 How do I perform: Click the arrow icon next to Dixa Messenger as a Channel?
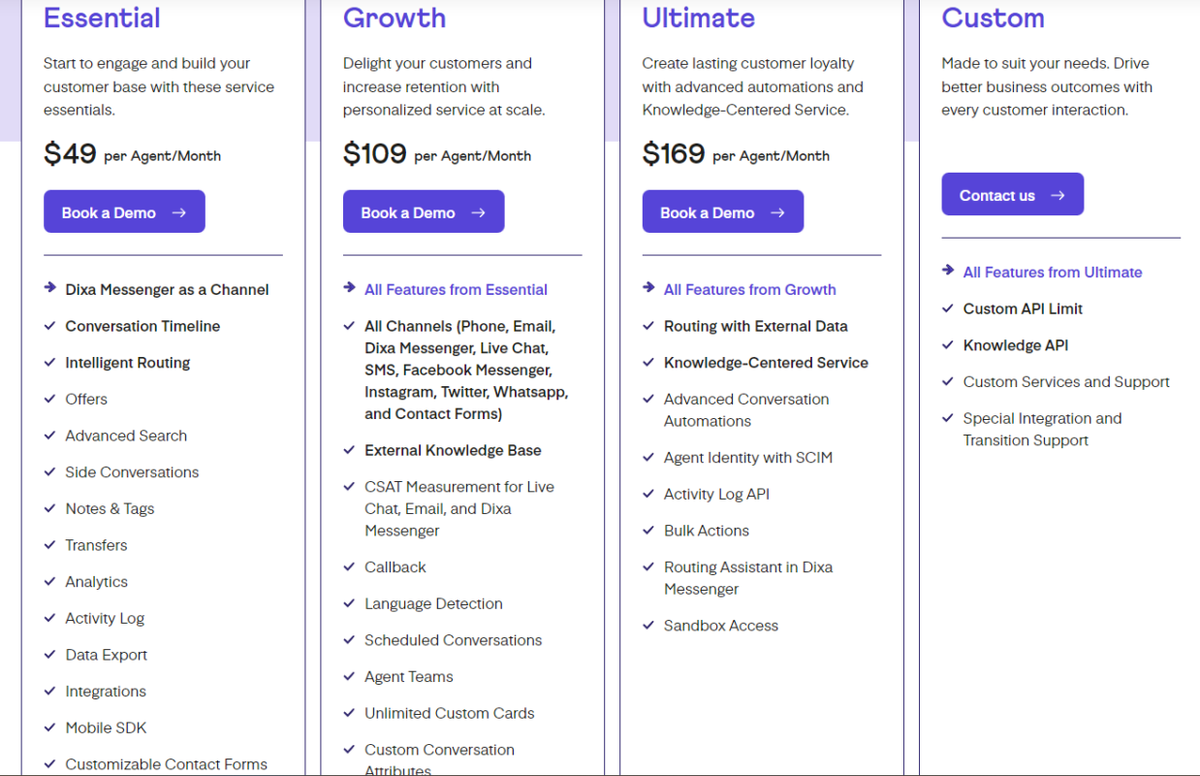[x=50, y=288]
